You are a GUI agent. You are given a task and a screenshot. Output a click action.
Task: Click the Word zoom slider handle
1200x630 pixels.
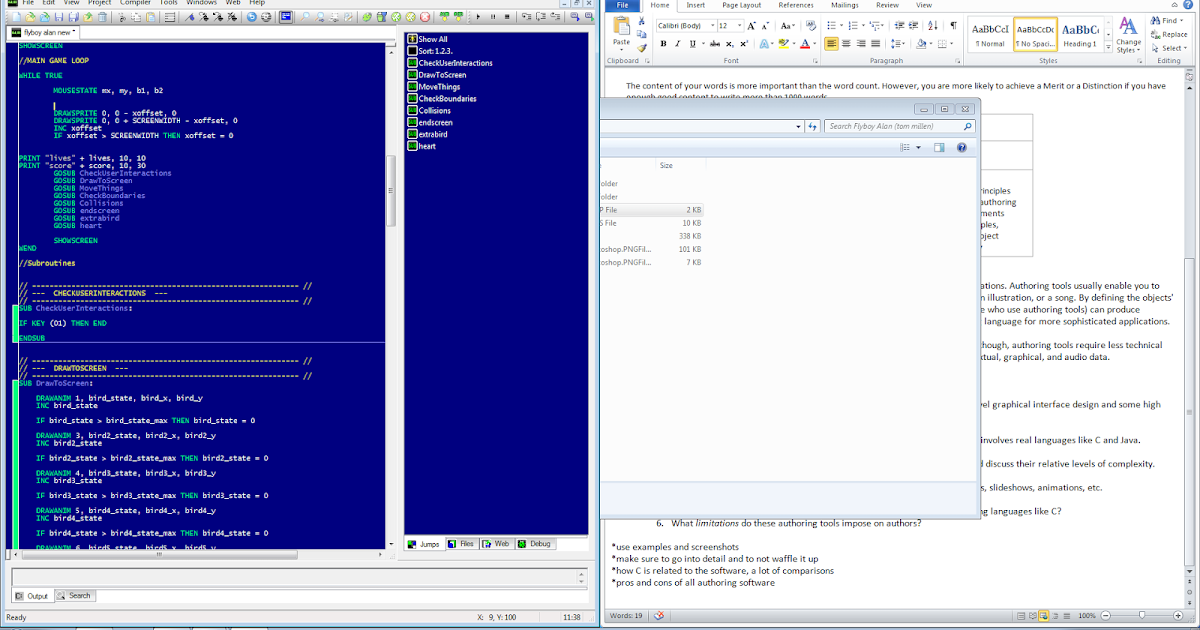click(1142, 615)
